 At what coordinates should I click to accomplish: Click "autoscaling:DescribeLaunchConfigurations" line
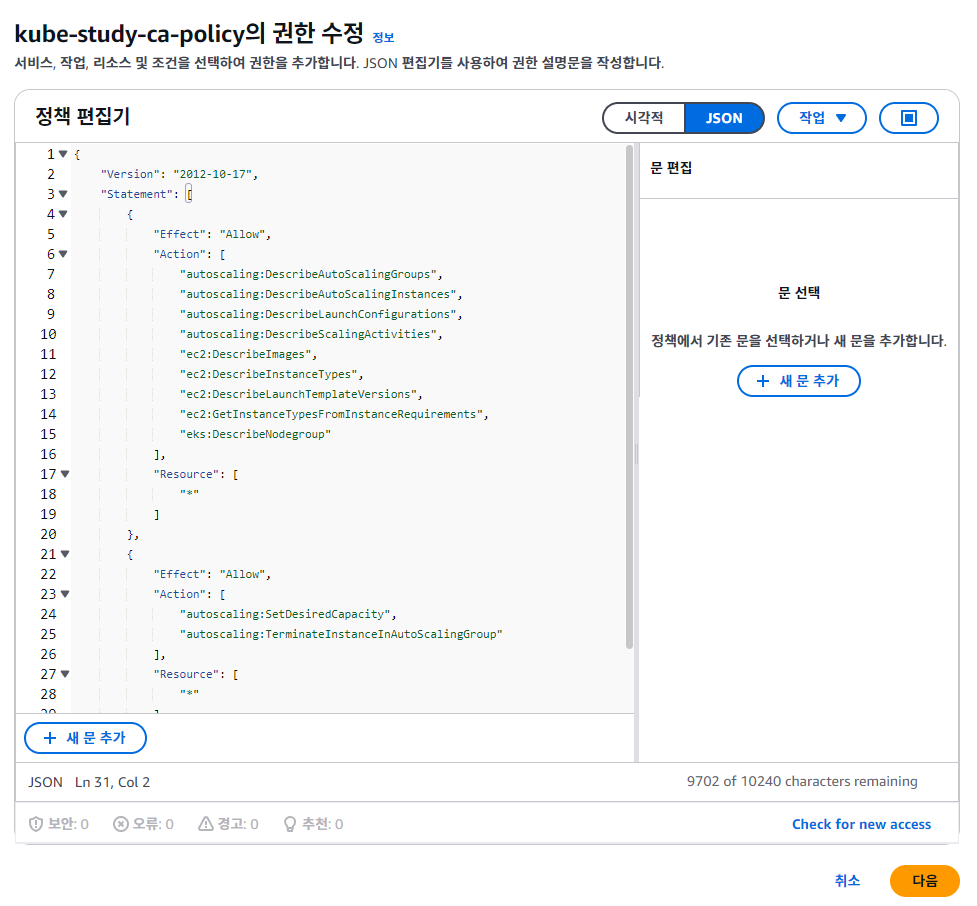click(321, 314)
